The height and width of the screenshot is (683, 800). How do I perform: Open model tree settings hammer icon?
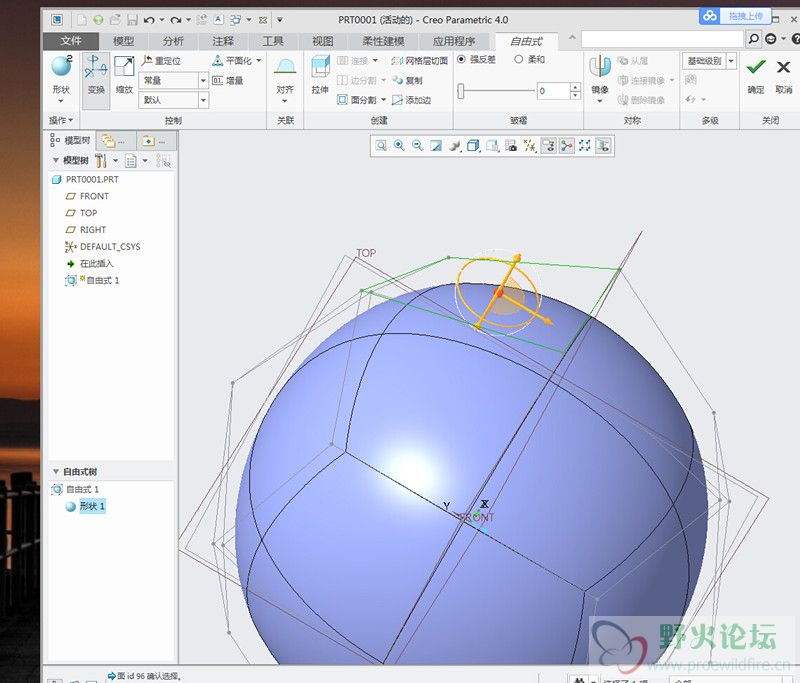point(101,161)
